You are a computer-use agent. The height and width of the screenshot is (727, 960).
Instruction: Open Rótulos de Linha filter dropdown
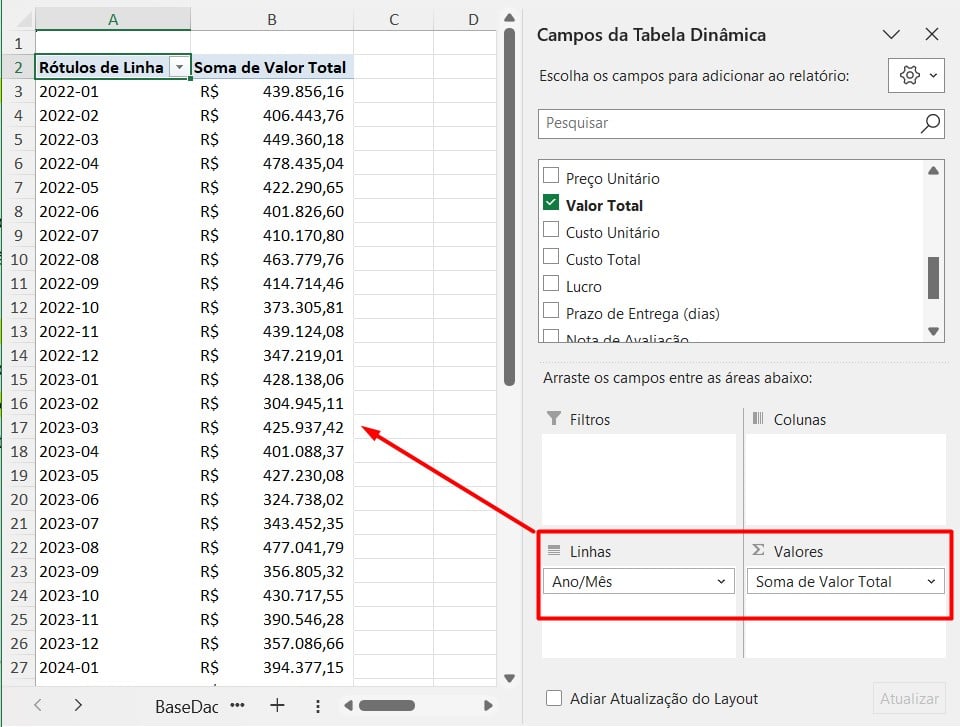click(x=180, y=67)
